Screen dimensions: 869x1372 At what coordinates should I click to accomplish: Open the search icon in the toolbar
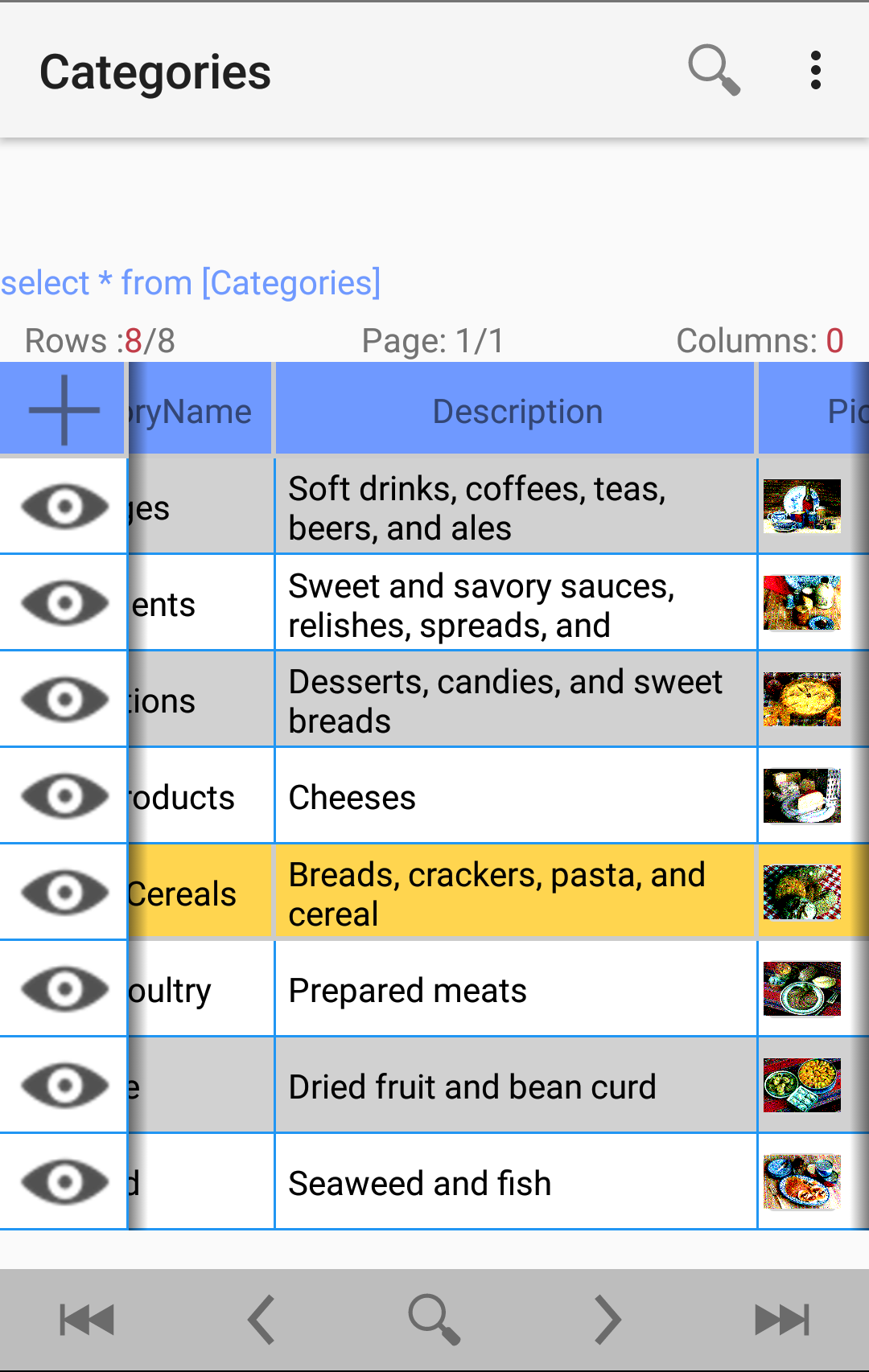pyautogui.click(x=715, y=71)
